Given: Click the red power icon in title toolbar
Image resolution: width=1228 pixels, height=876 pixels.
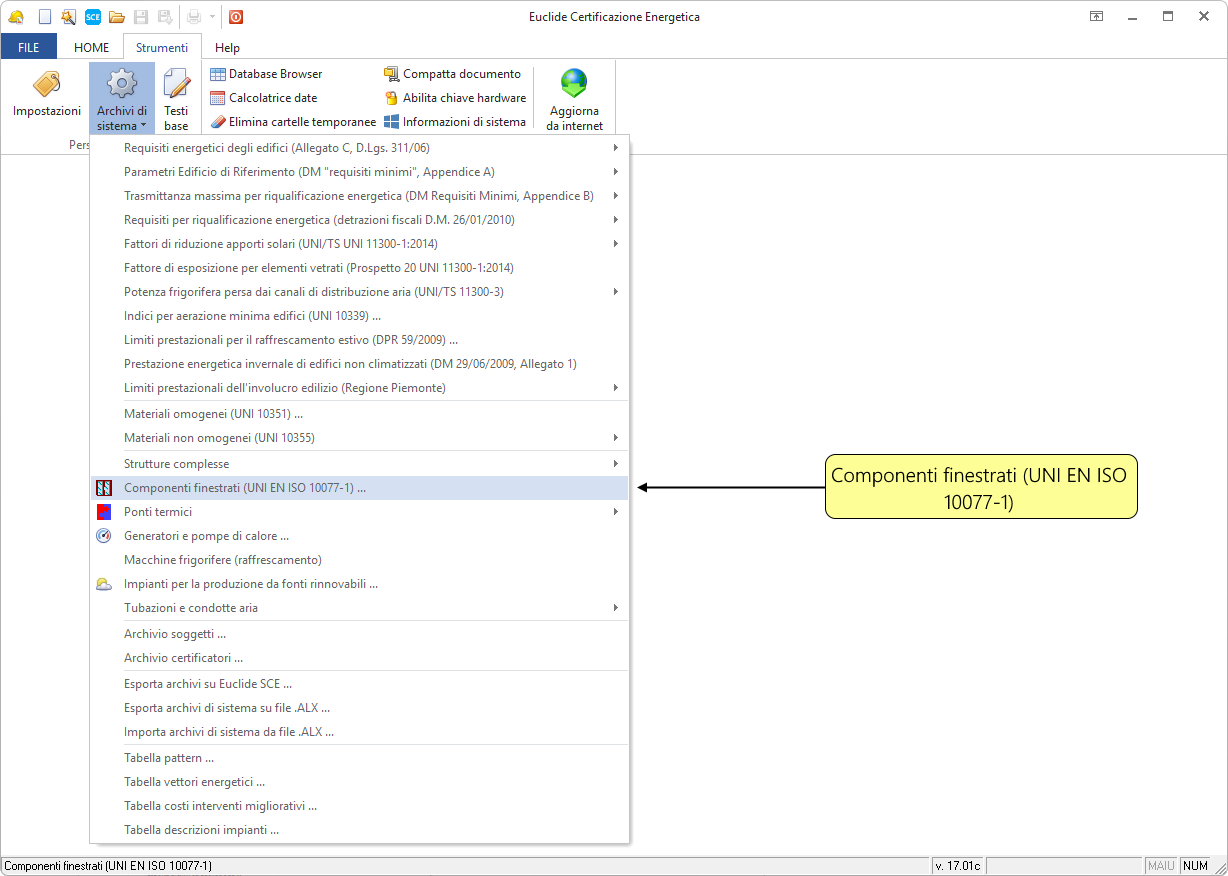Looking at the screenshot, I should [236, 16].
